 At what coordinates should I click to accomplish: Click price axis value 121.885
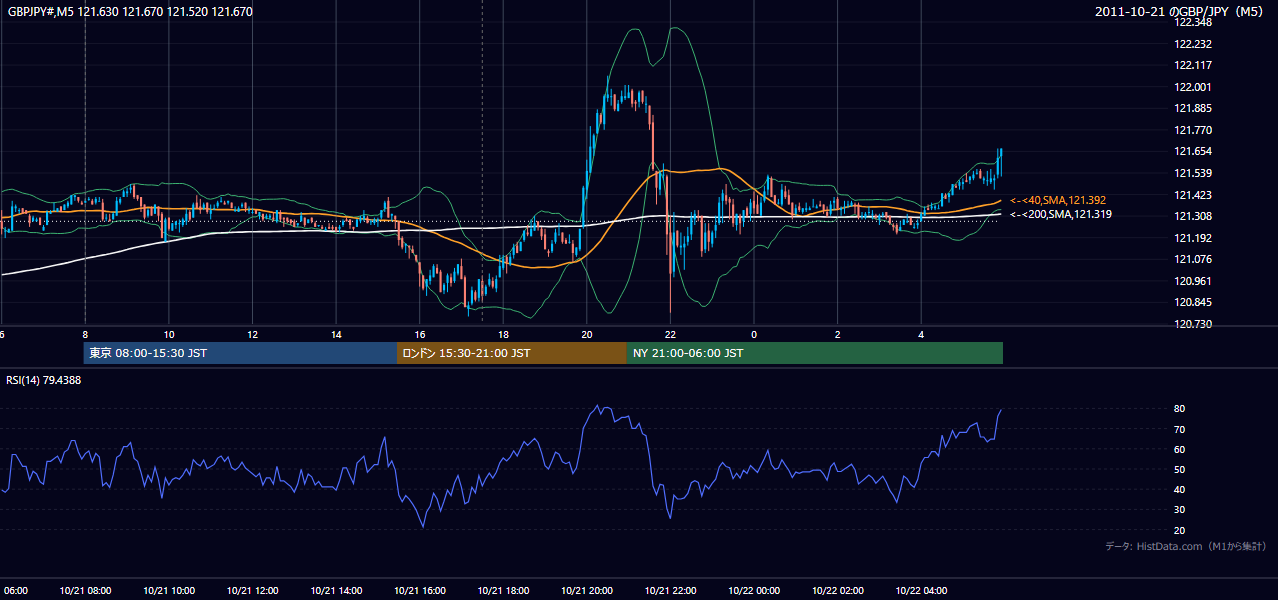pos(1193,109)
